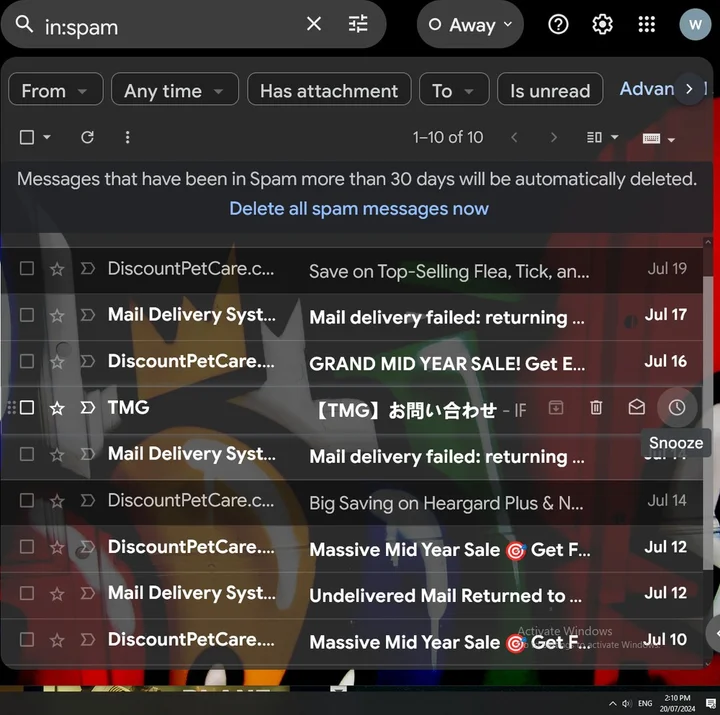Viewport: 720px width, 715px height.
Task: Snooze the TMG email
Action: [676, 407]
